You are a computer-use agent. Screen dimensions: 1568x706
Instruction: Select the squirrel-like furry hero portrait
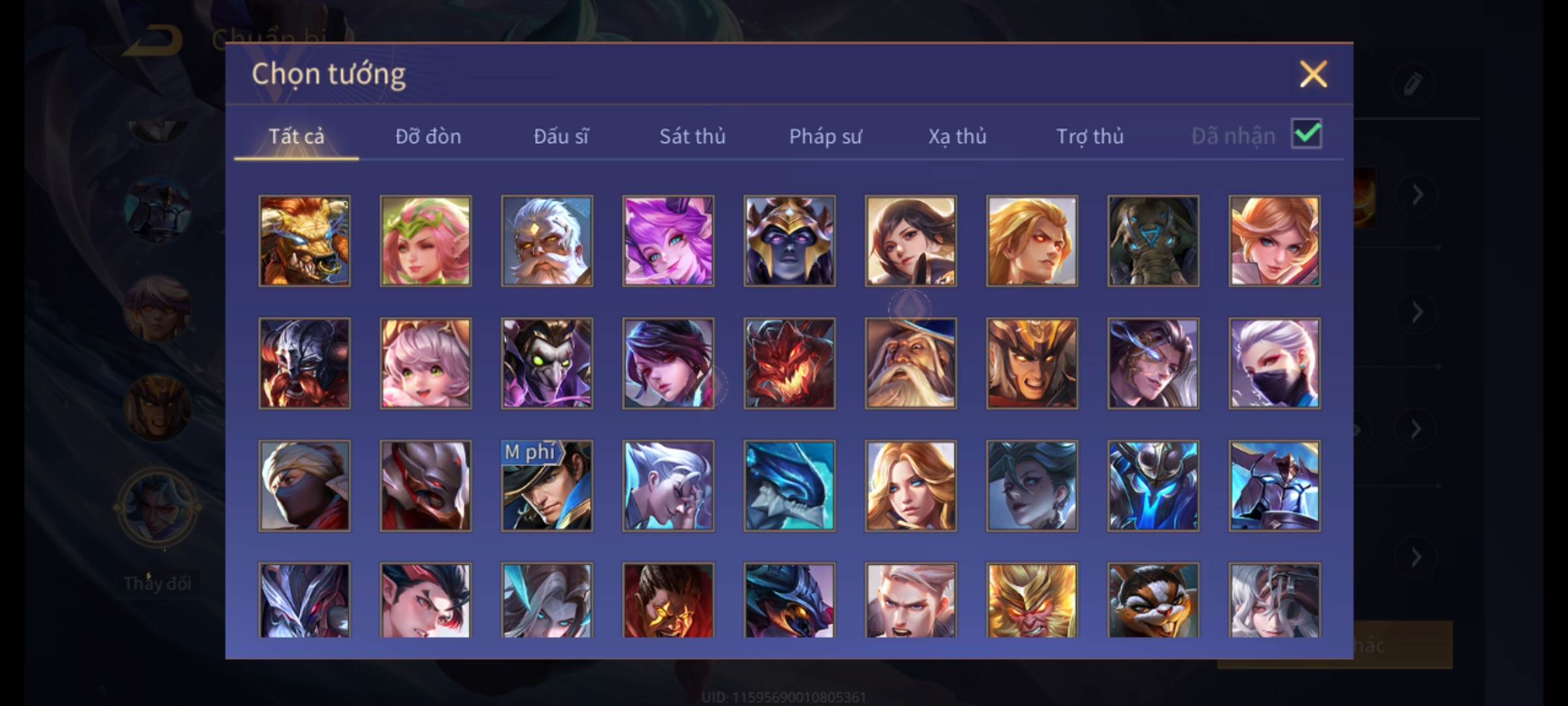pos(1153,600)
